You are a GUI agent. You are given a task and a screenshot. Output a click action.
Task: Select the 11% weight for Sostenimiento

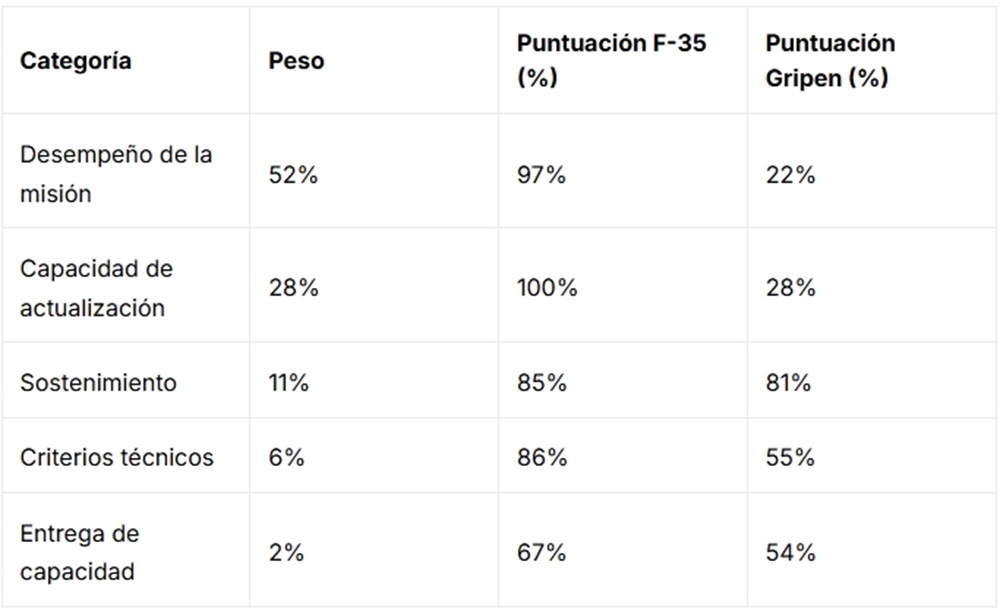[x=289, y=383]
